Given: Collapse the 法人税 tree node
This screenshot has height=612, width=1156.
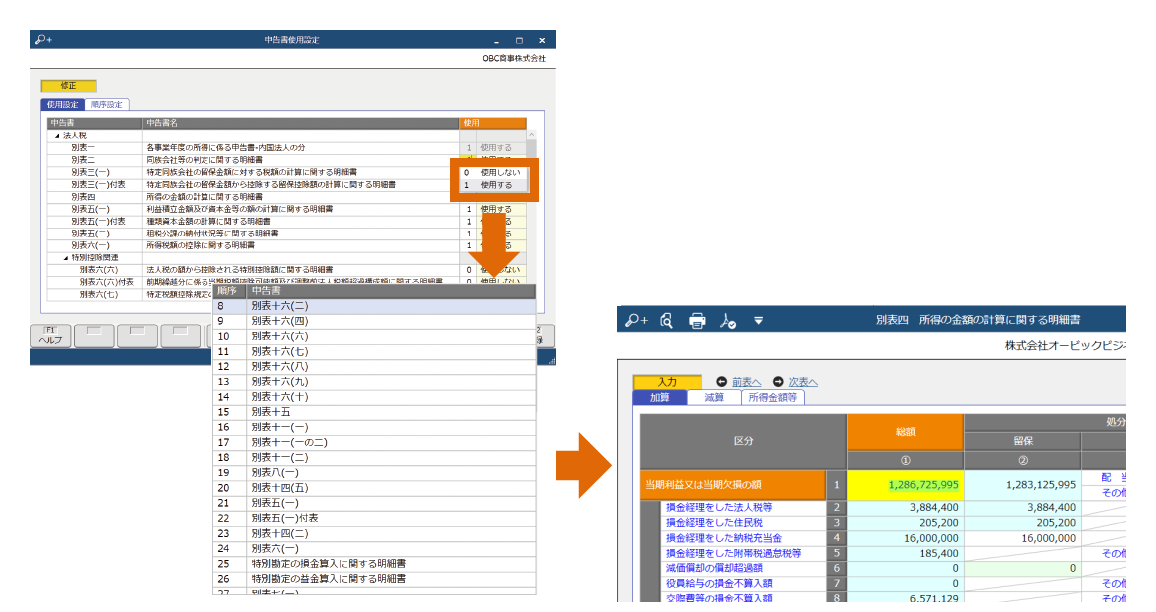Looking at the screenshot, I should pyautogui.click(x=57, y=135).
